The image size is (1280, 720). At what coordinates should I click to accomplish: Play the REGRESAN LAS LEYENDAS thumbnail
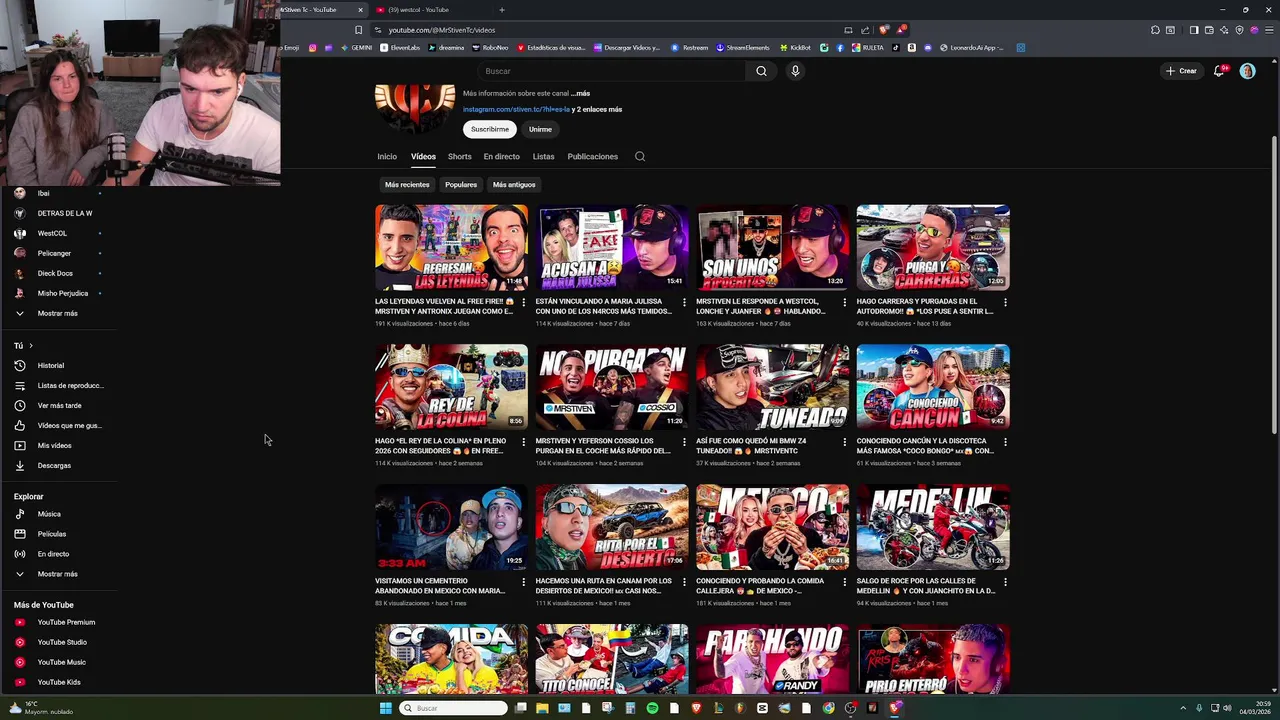coord(451,247)
